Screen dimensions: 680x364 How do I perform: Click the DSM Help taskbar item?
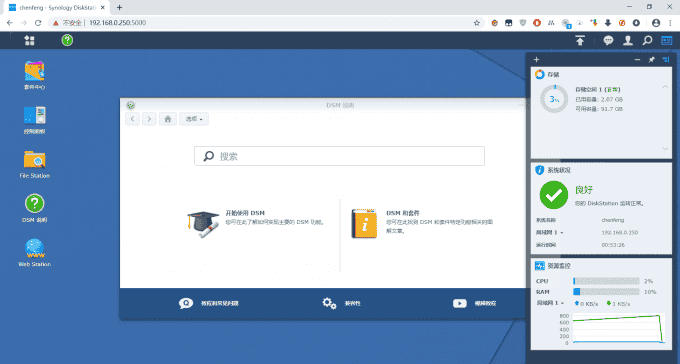point(67,40)
